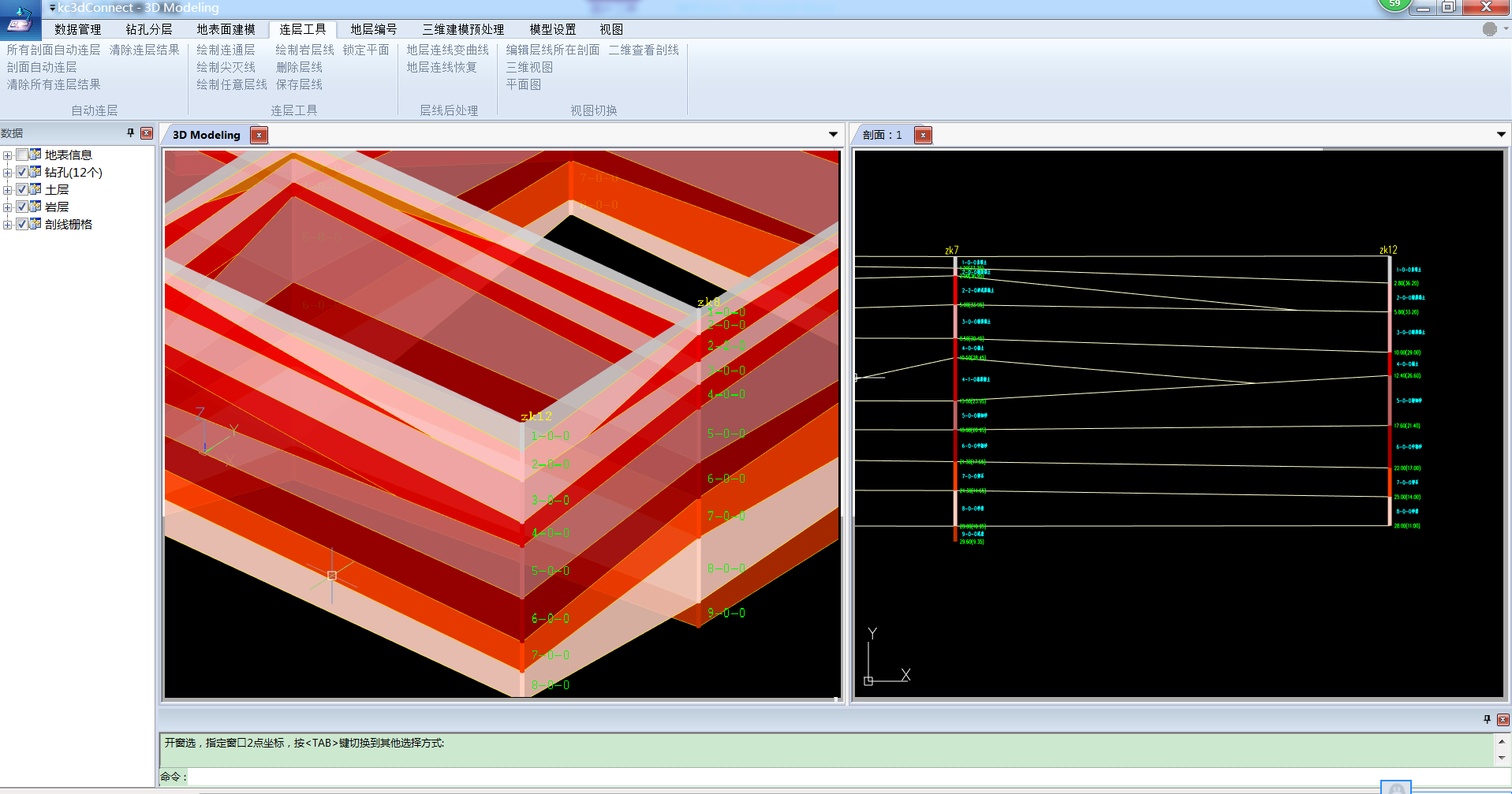
Task: Click 锁定平面 tool
Action: click(x=366, y=50)
